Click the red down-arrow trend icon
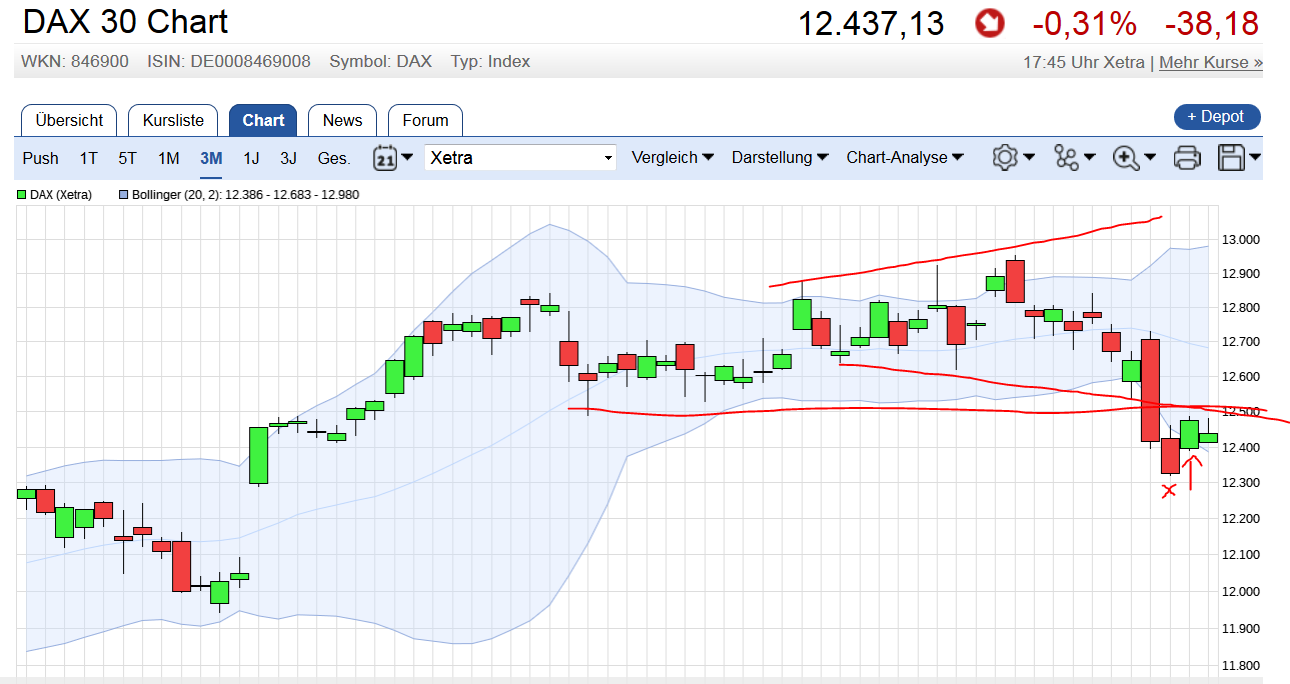 click(989, 24)
